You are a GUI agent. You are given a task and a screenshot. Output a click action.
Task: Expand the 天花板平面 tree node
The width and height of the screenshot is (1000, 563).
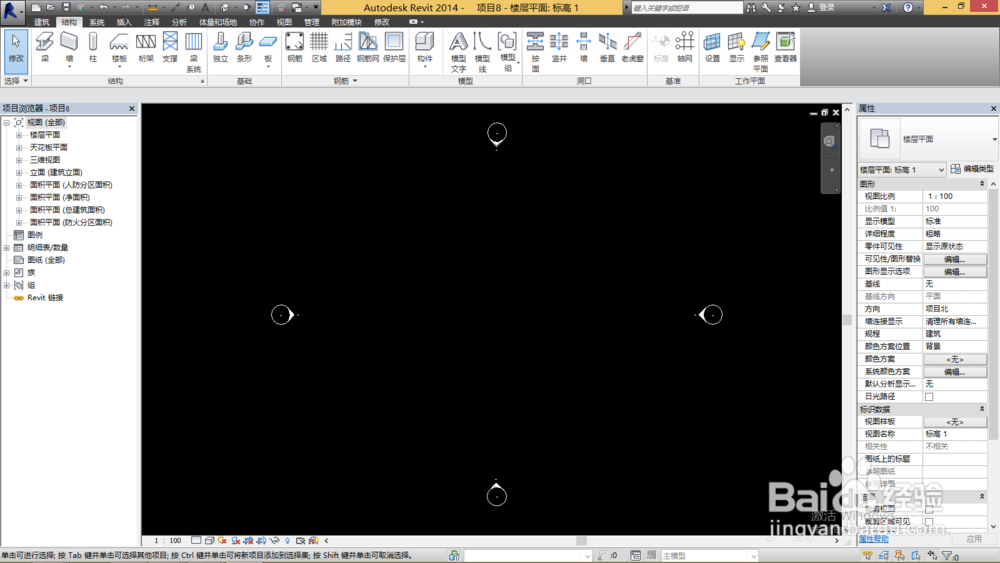(19, 147)
